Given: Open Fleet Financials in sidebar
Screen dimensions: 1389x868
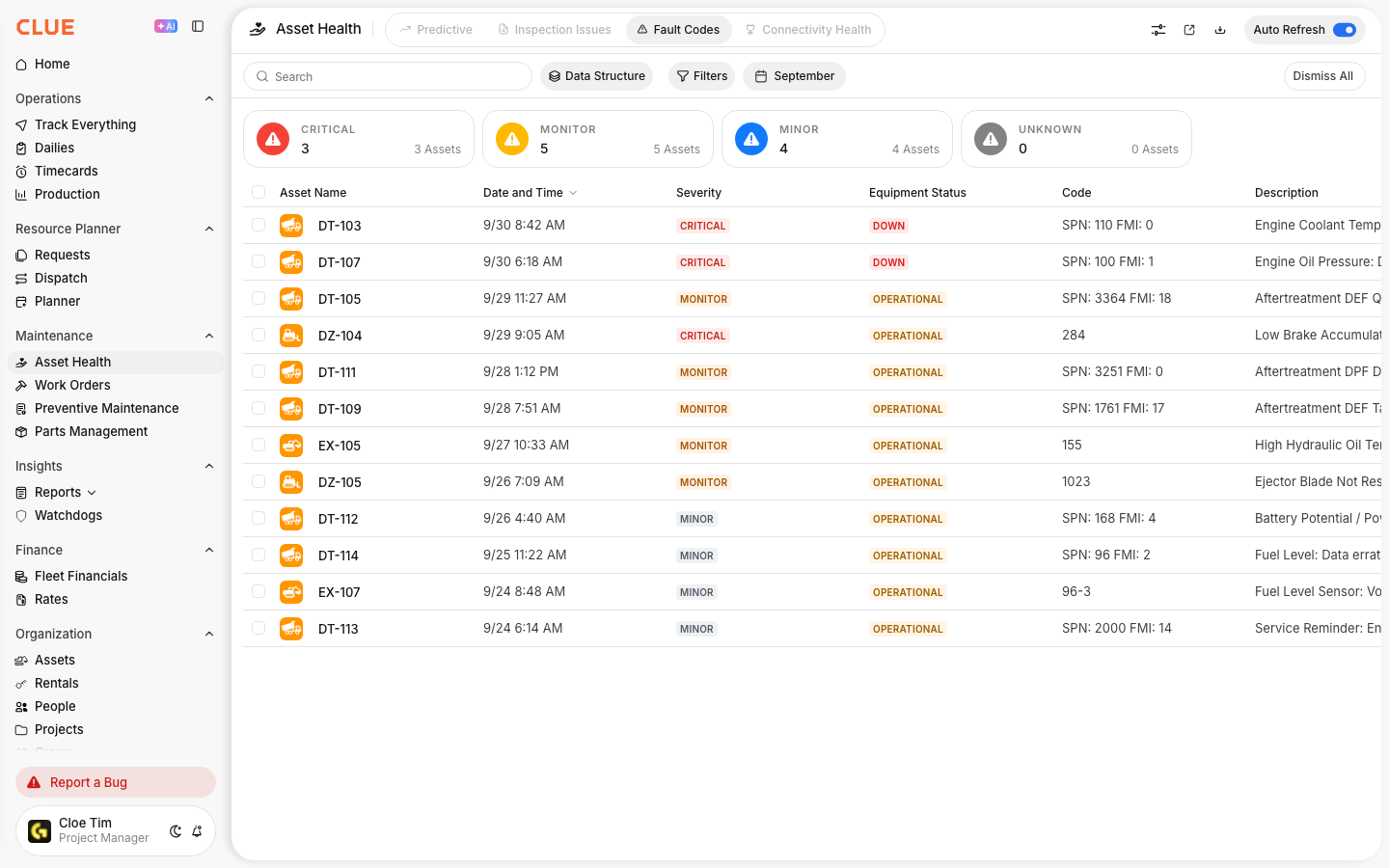Looking at the screenshot, I should (x=116, y=577).
